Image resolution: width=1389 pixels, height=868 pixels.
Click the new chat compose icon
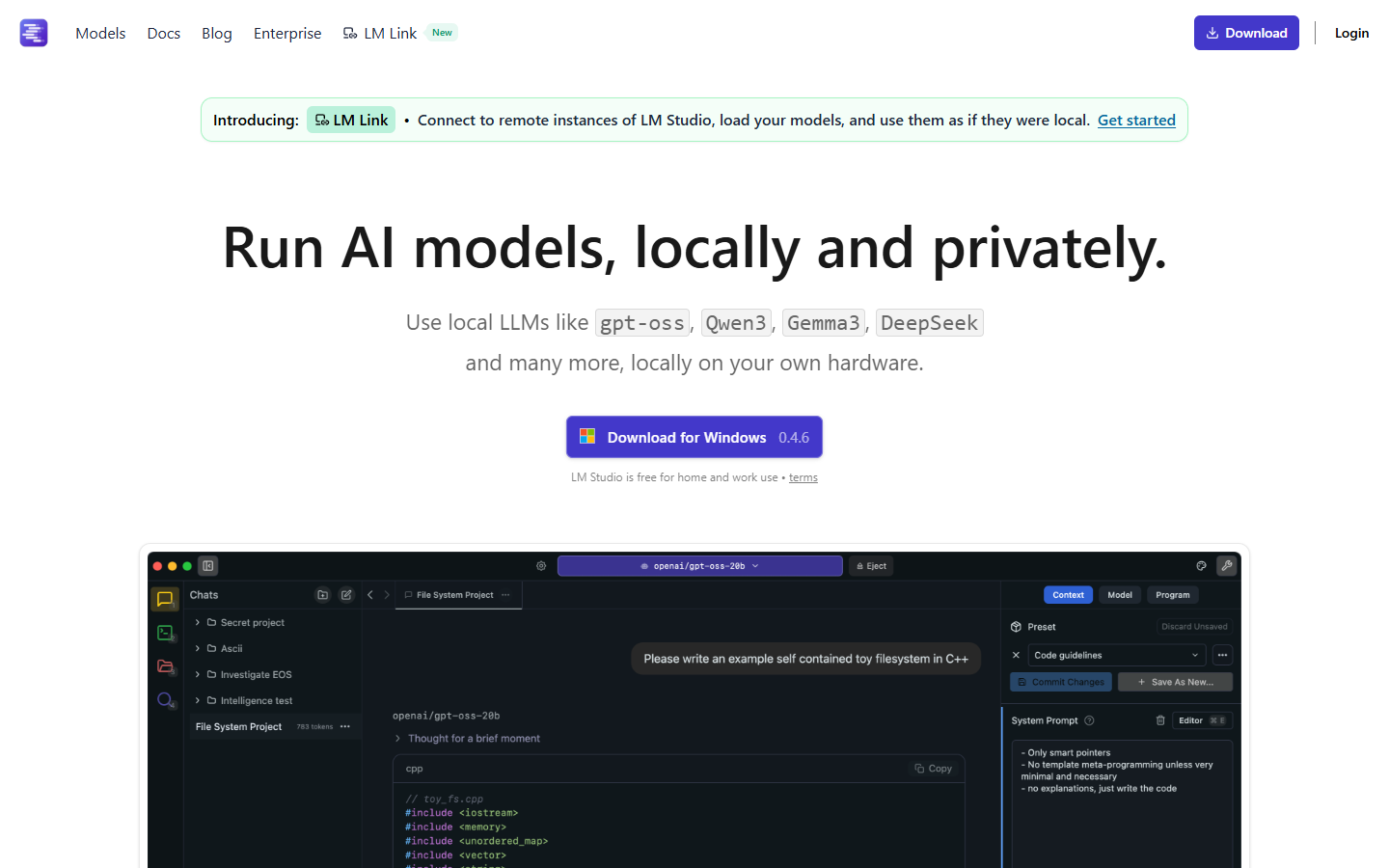coord(346,595)
